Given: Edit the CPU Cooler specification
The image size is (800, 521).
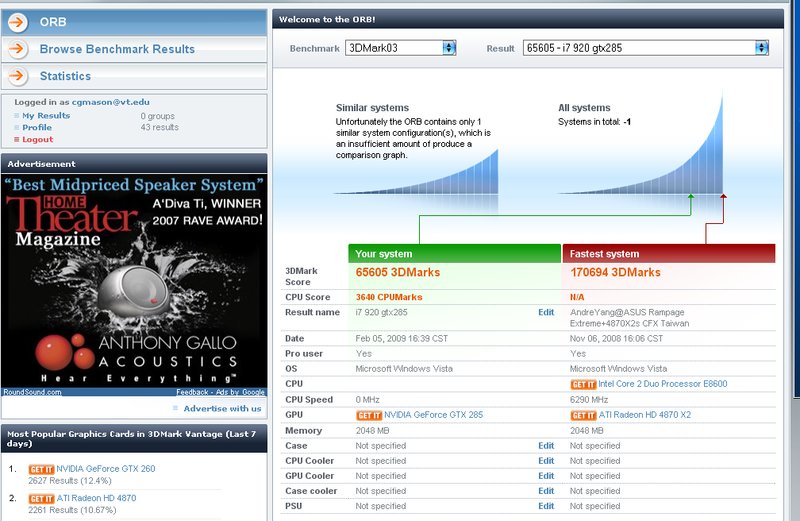Looking at the screenshot, I should click(x=546, y=461).
